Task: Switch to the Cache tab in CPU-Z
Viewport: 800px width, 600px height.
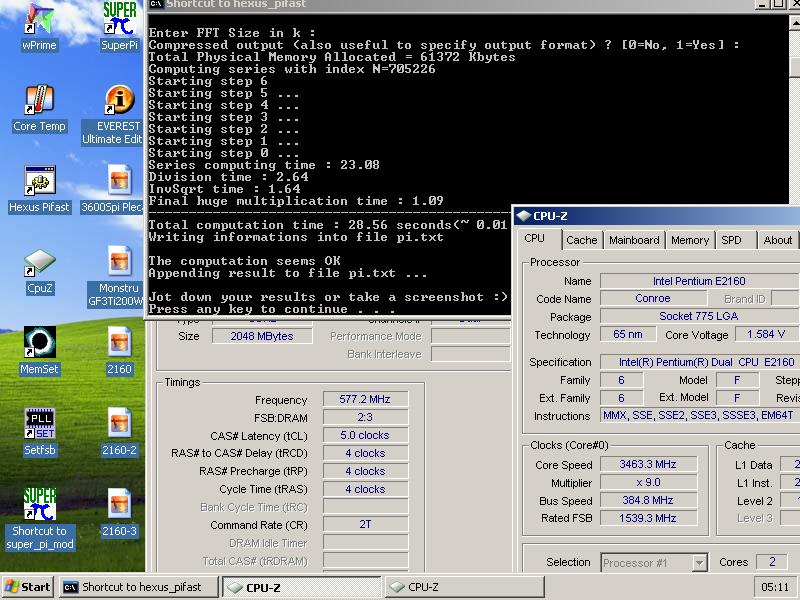Action: tap(582, 240)
